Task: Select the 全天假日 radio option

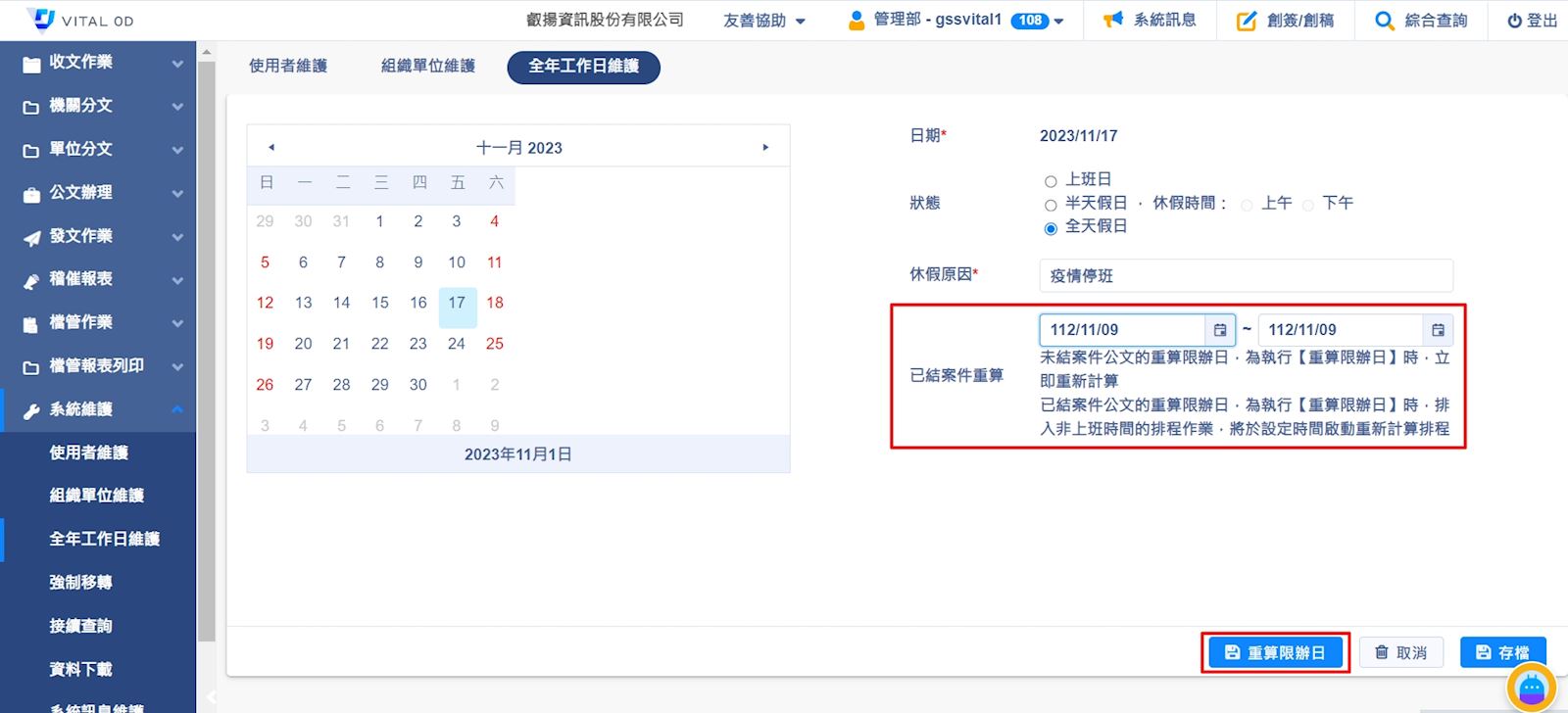Action: tap(1051, 228)
